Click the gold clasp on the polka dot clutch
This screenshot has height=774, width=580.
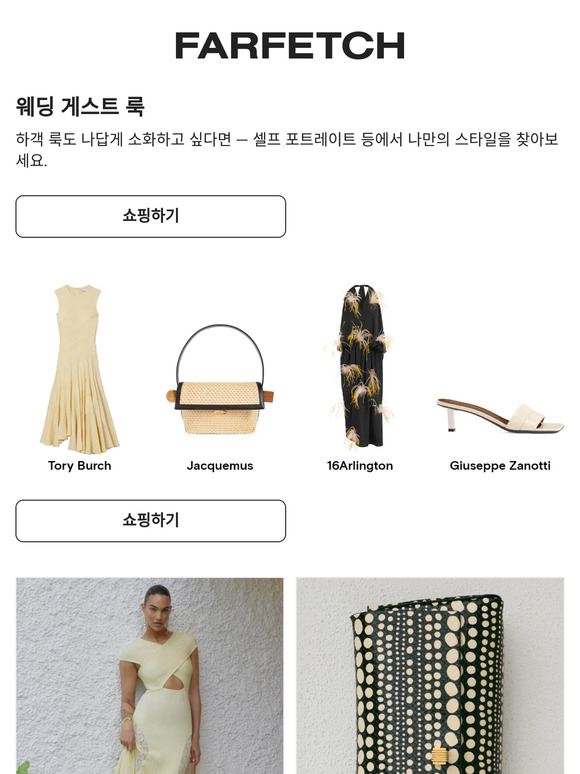click(439, 760)
